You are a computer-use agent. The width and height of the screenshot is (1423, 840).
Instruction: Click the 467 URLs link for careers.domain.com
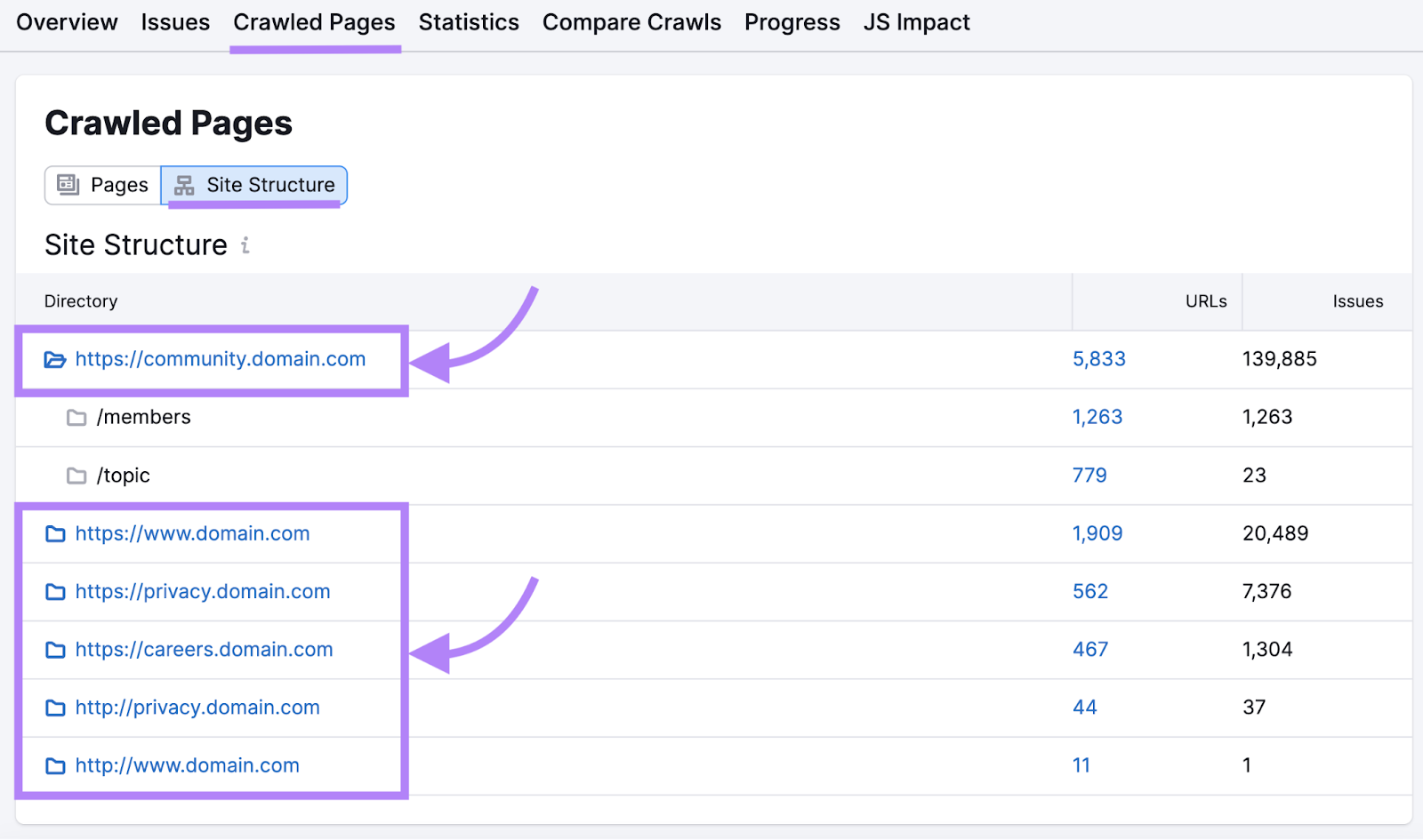pos(1089,650)
